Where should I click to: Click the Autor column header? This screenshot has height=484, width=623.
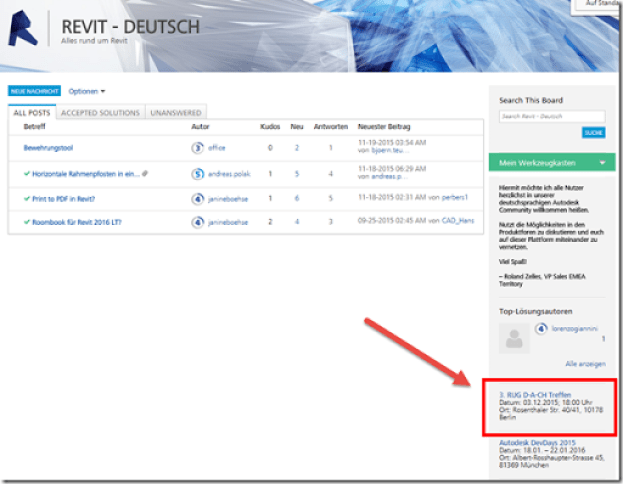point(200,126)
